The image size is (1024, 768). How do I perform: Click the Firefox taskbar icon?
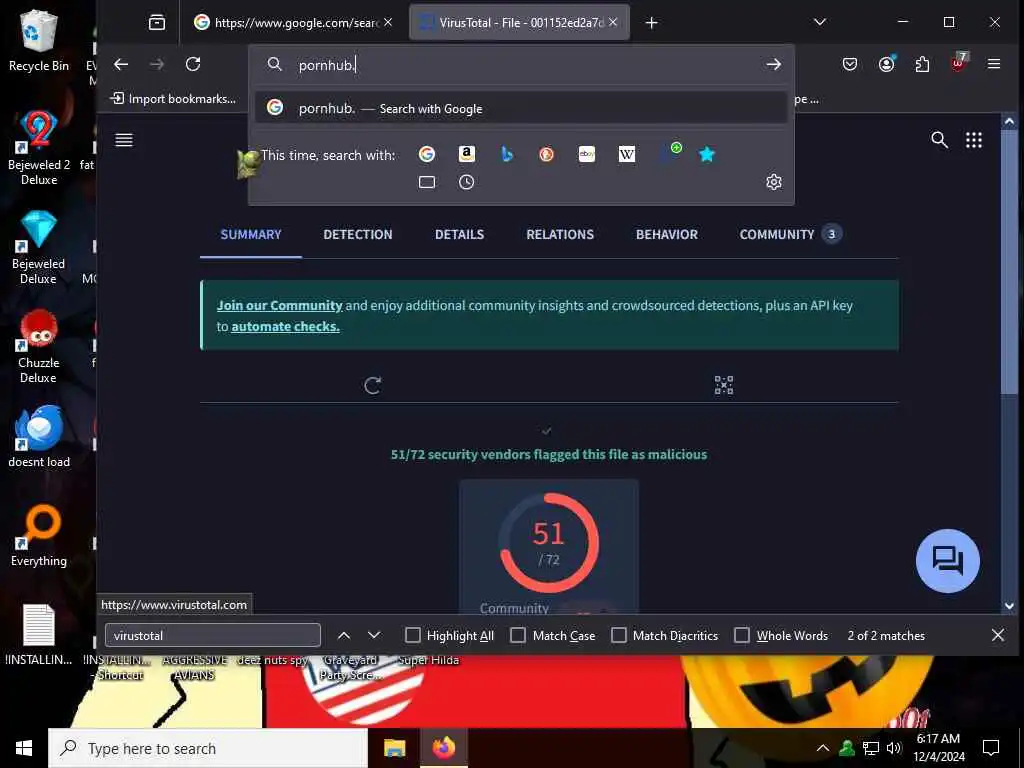point(443,748)
